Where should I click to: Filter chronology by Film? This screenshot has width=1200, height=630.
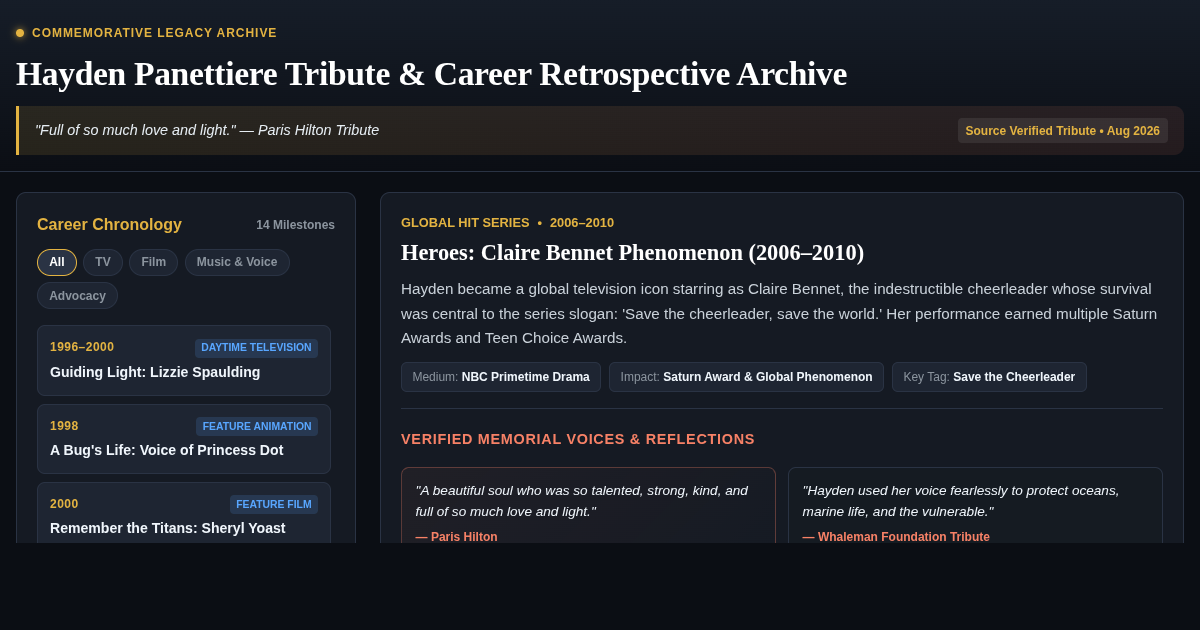point(153,262)
